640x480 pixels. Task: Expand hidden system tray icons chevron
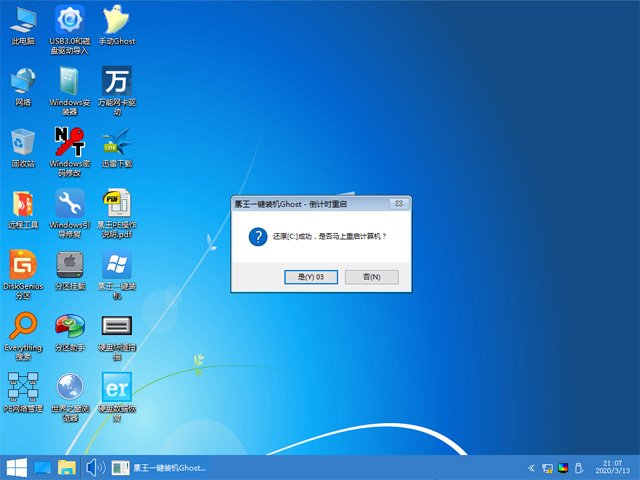(530, 468)
